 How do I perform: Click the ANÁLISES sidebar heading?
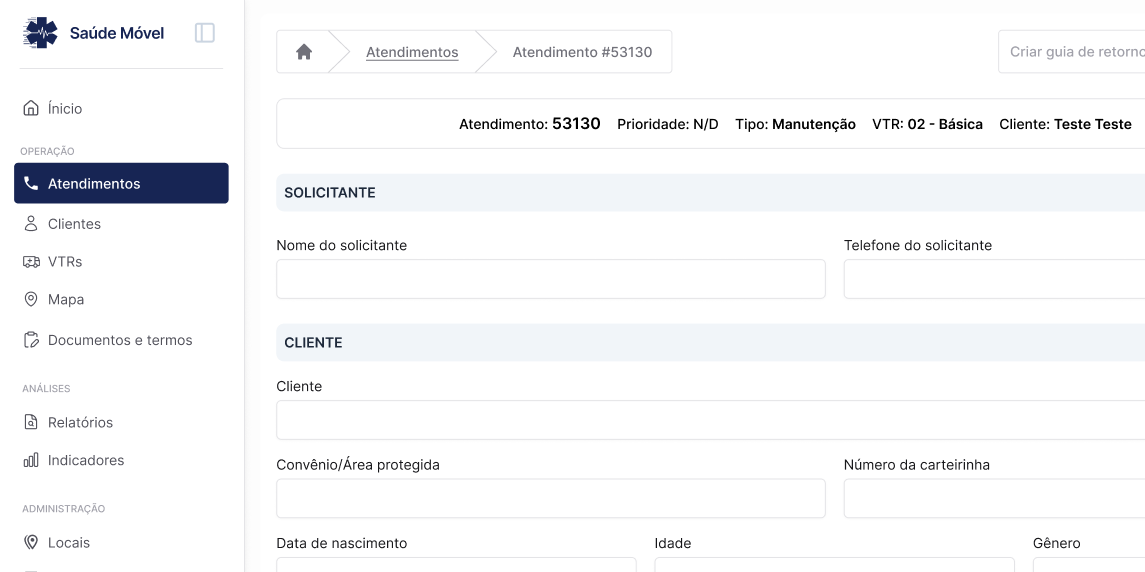46,389
